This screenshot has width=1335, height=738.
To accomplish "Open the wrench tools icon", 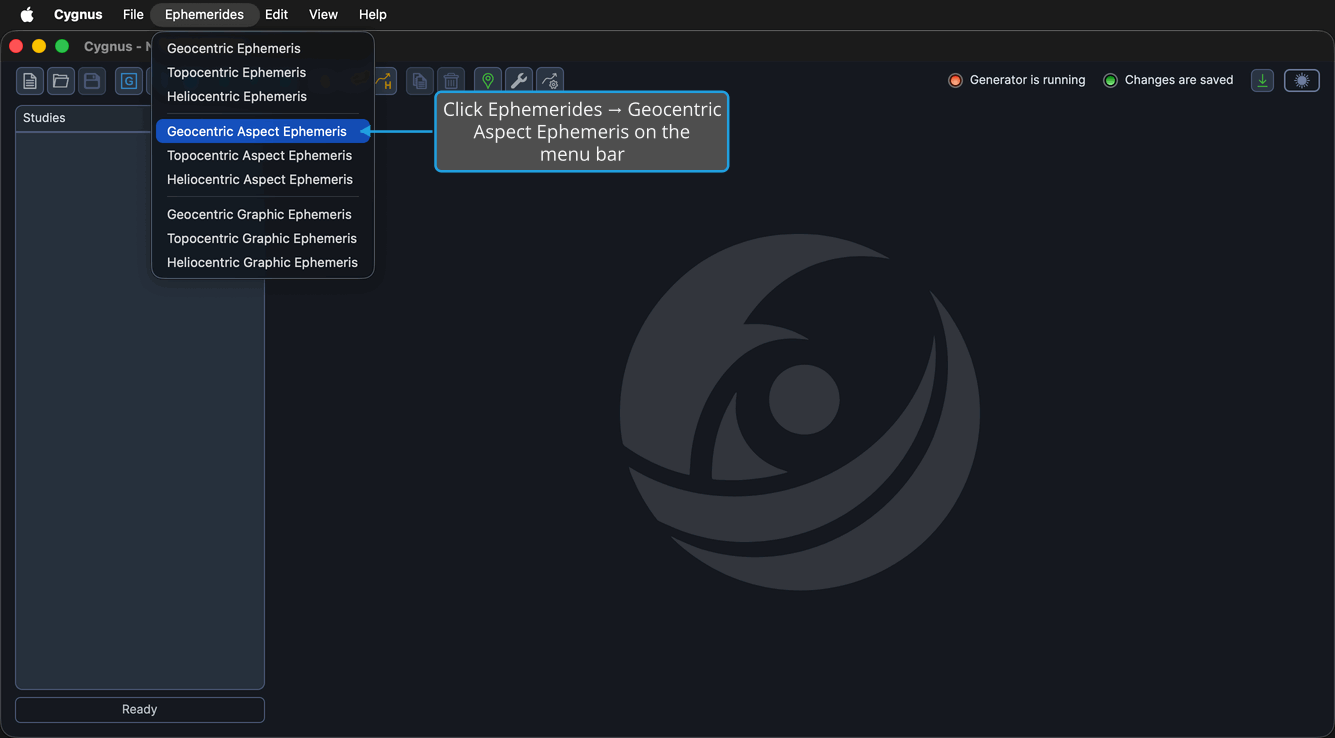I will click(x=519, y=81).
